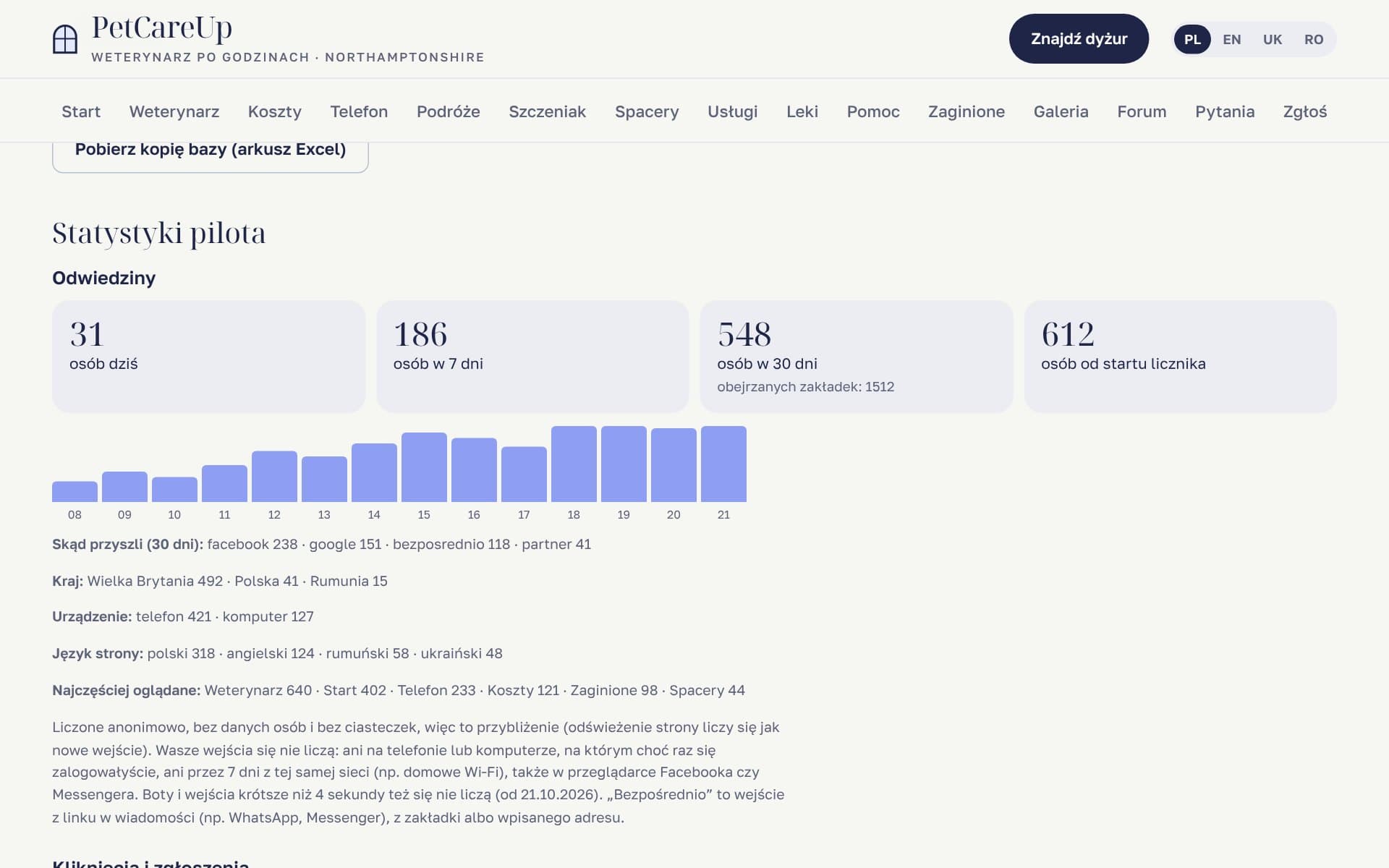Click the chart axis label 13
Image resolution: width=1389 pixels, height=868 pixels.
tap(324, 515)
